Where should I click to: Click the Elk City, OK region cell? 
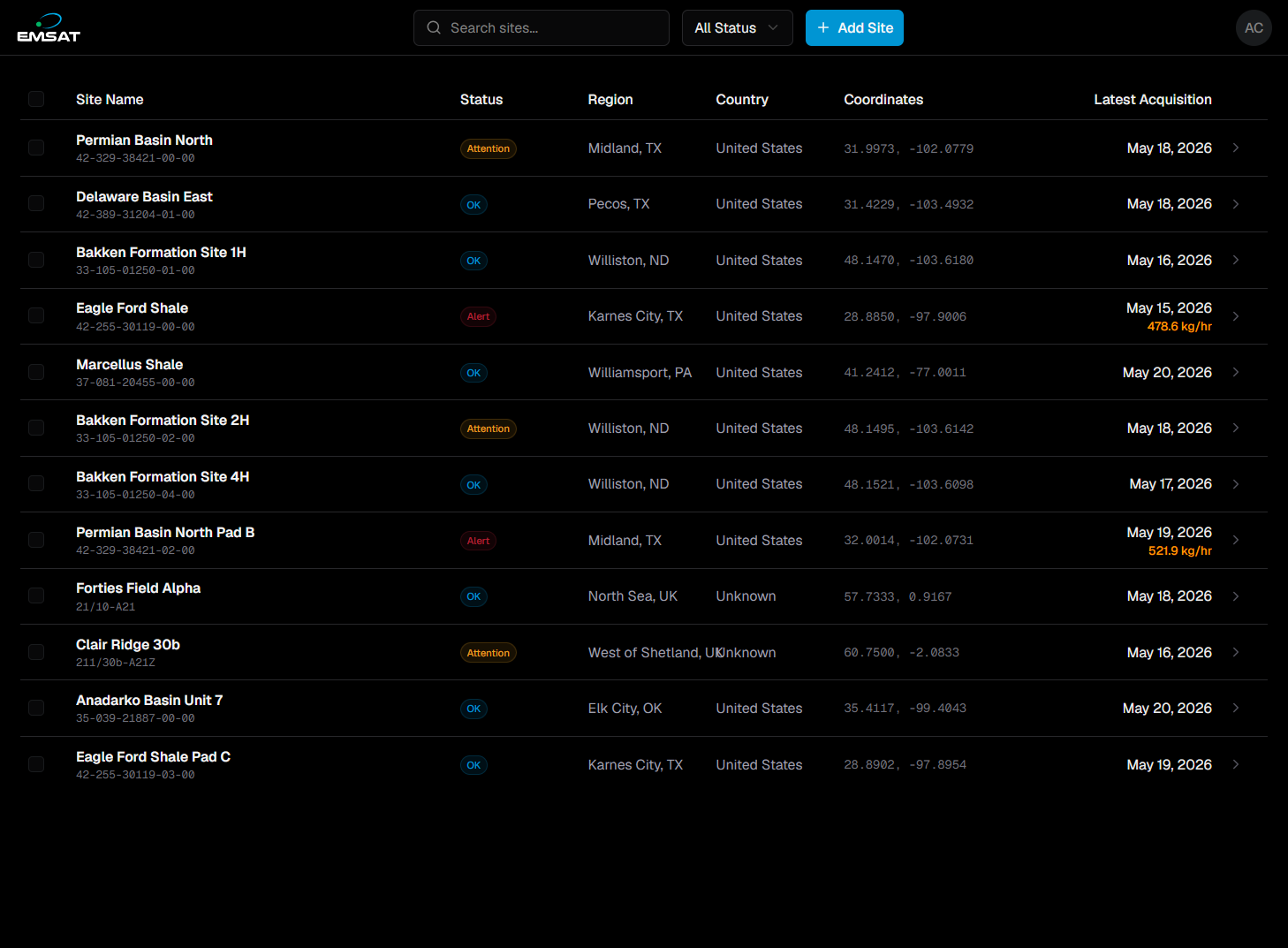click(625, 708)
